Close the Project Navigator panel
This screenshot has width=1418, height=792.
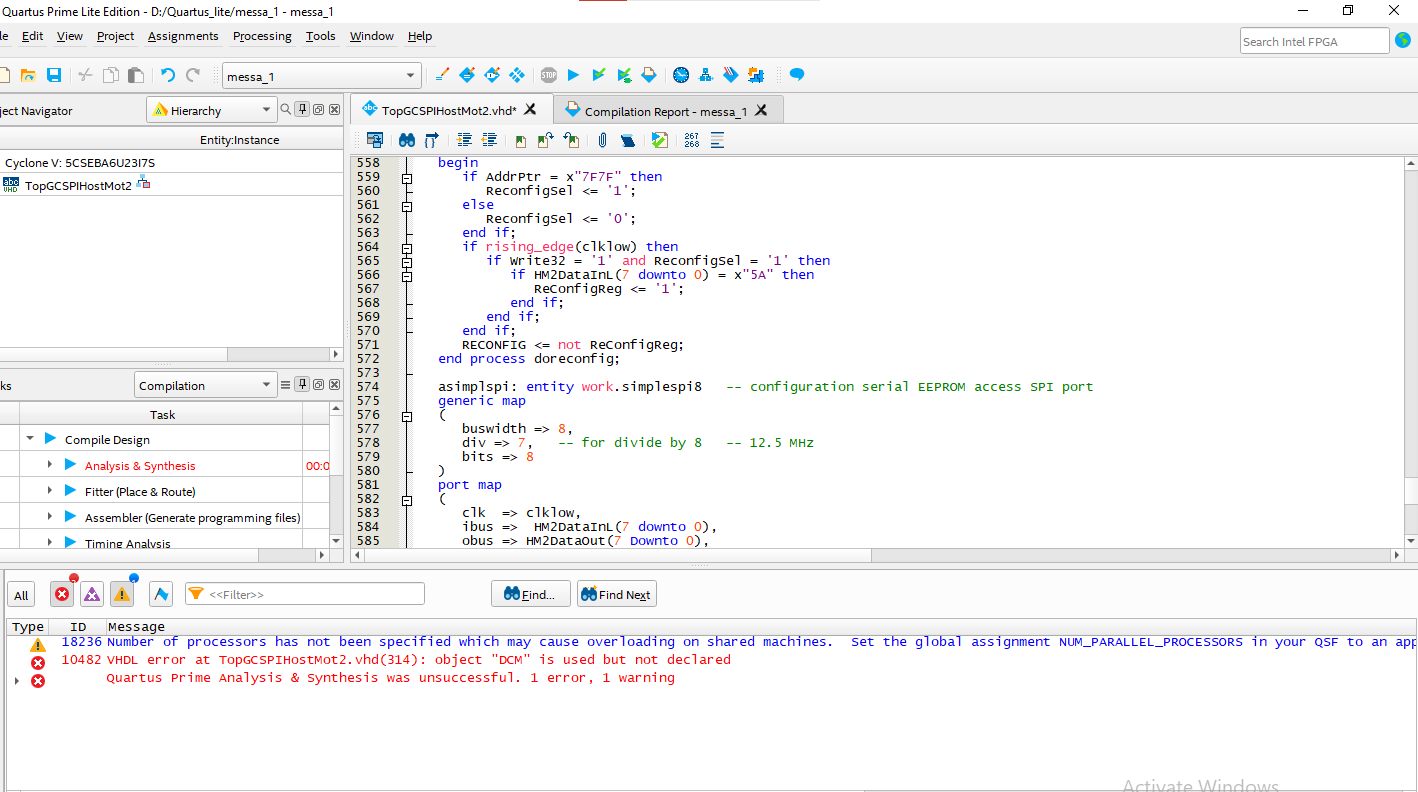[x=334, y=110]
